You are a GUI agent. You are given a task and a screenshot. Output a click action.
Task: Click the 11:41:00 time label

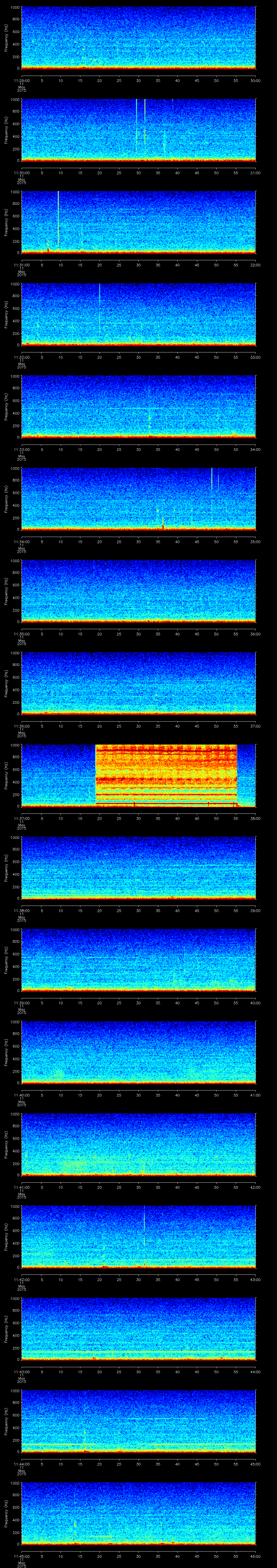(21, 1187)
